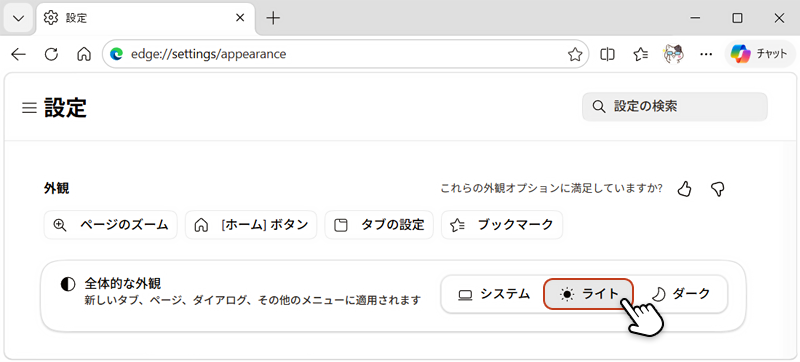Click the 設定の検索 search field
Viewport: 800px width, 362px height.
(674, 107)
